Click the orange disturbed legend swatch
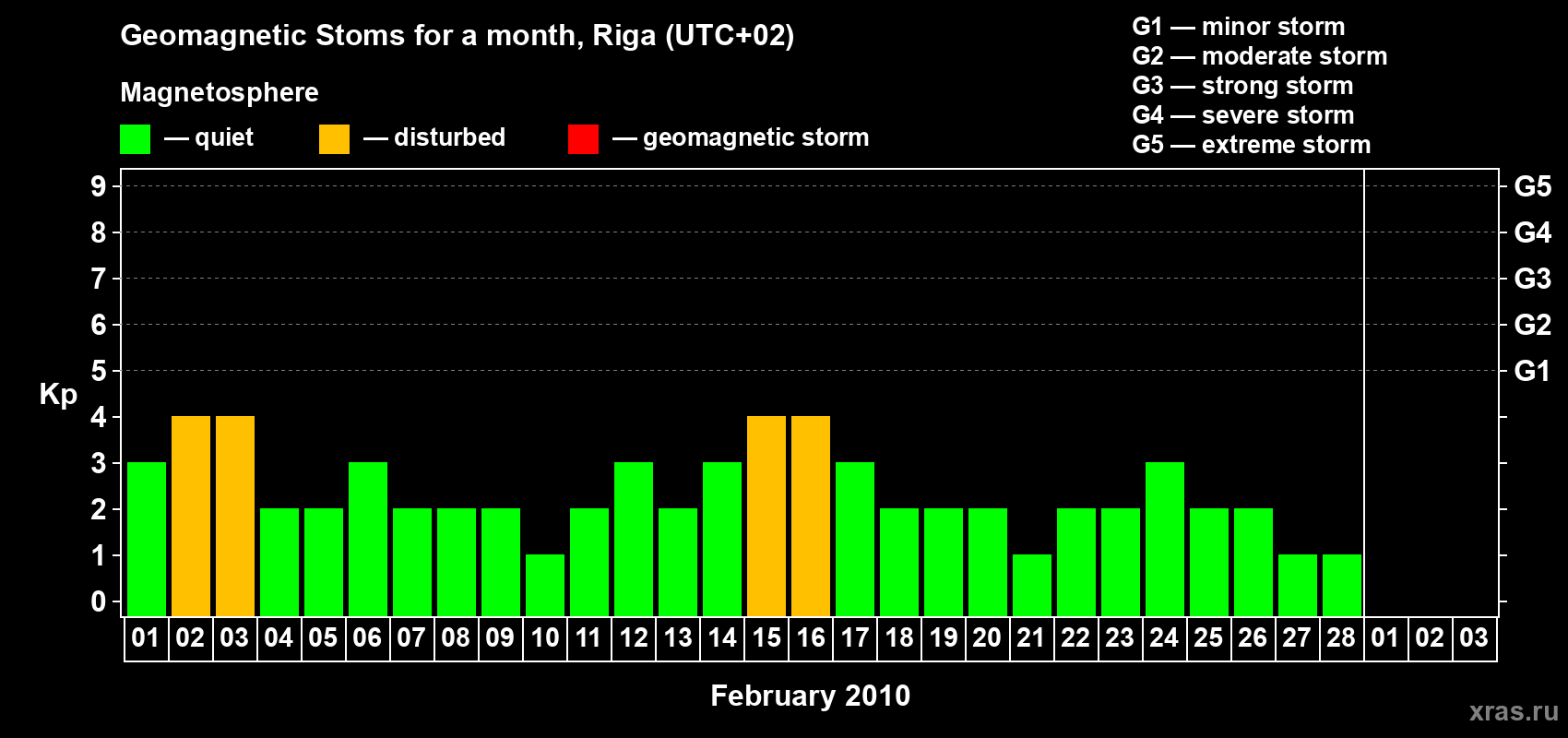The image size is (1568, 738). 335,139
